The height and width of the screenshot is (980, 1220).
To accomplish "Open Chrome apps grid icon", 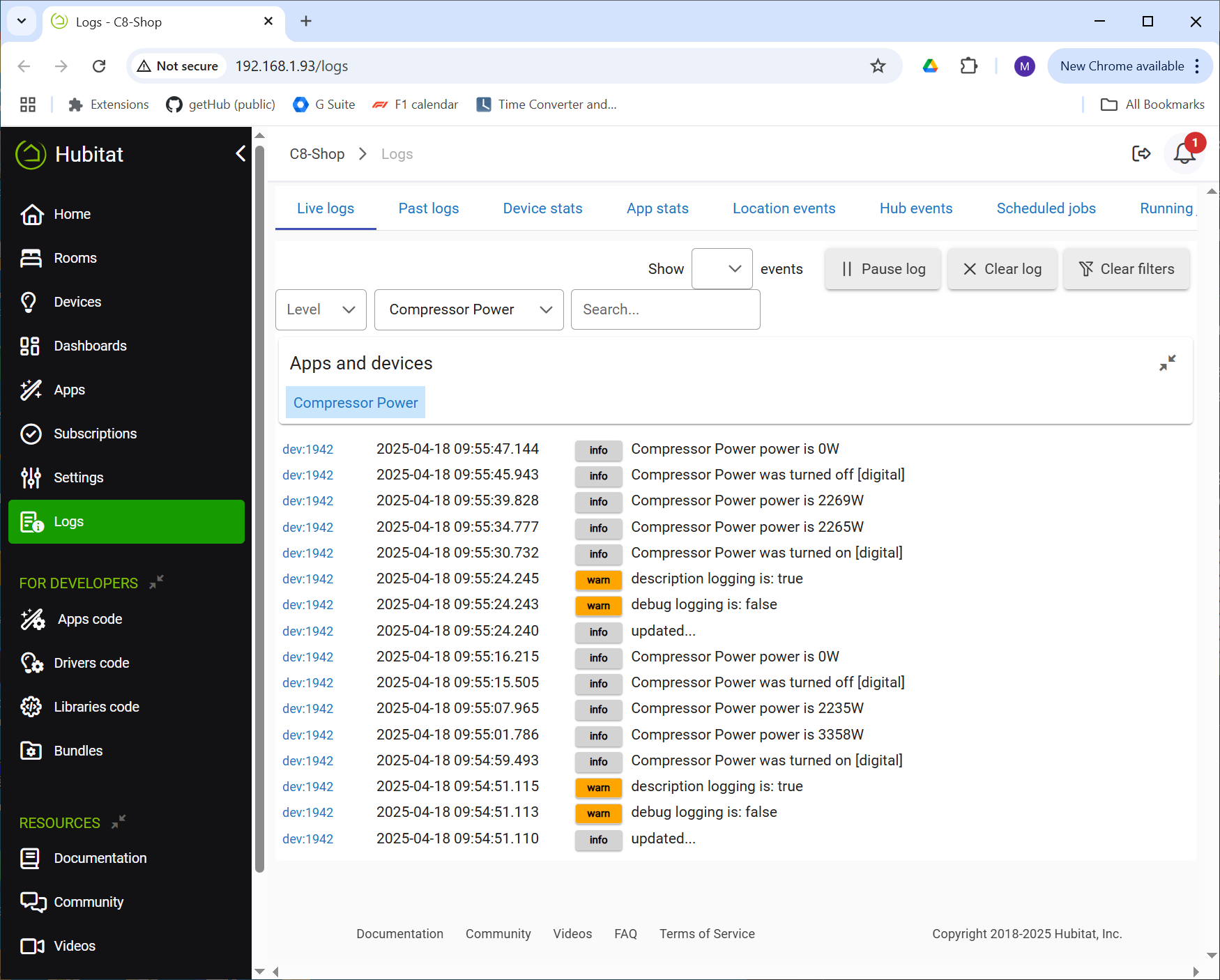I will pyautogui.click(x=28, y=105).
